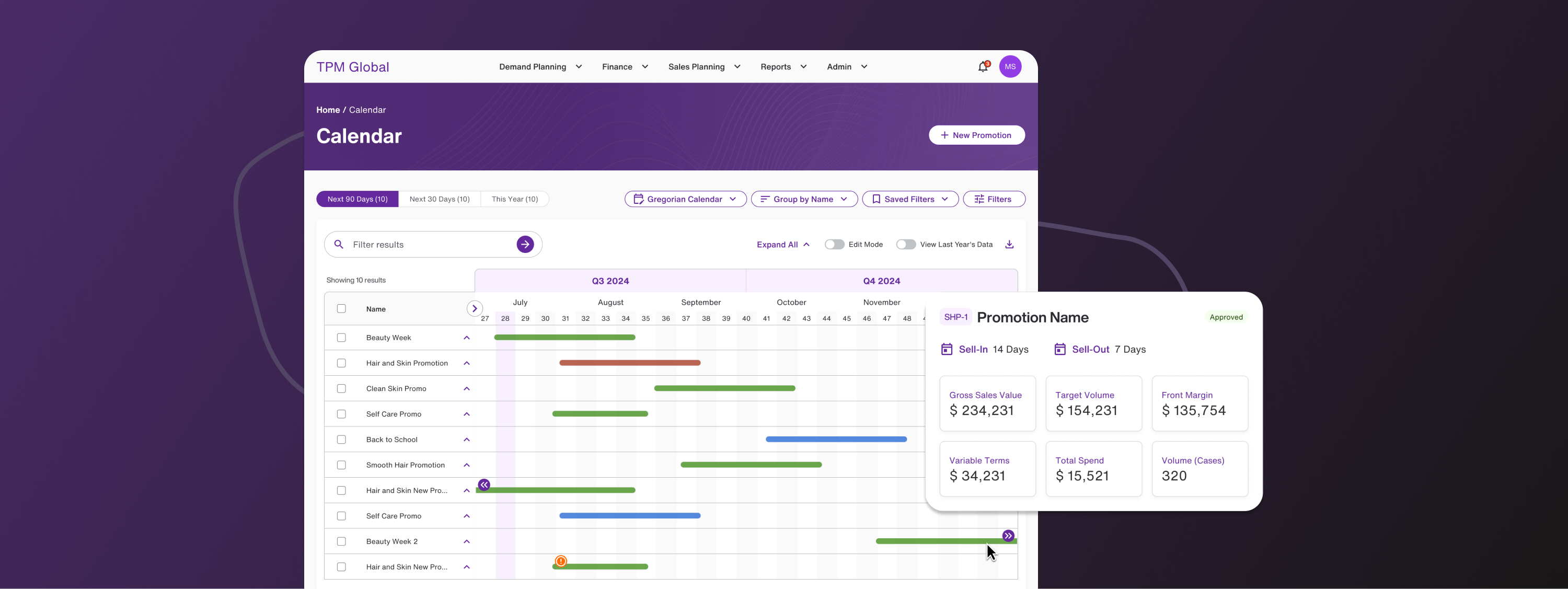Open Reports menu
1568x589 pixels.
point(783,67)
